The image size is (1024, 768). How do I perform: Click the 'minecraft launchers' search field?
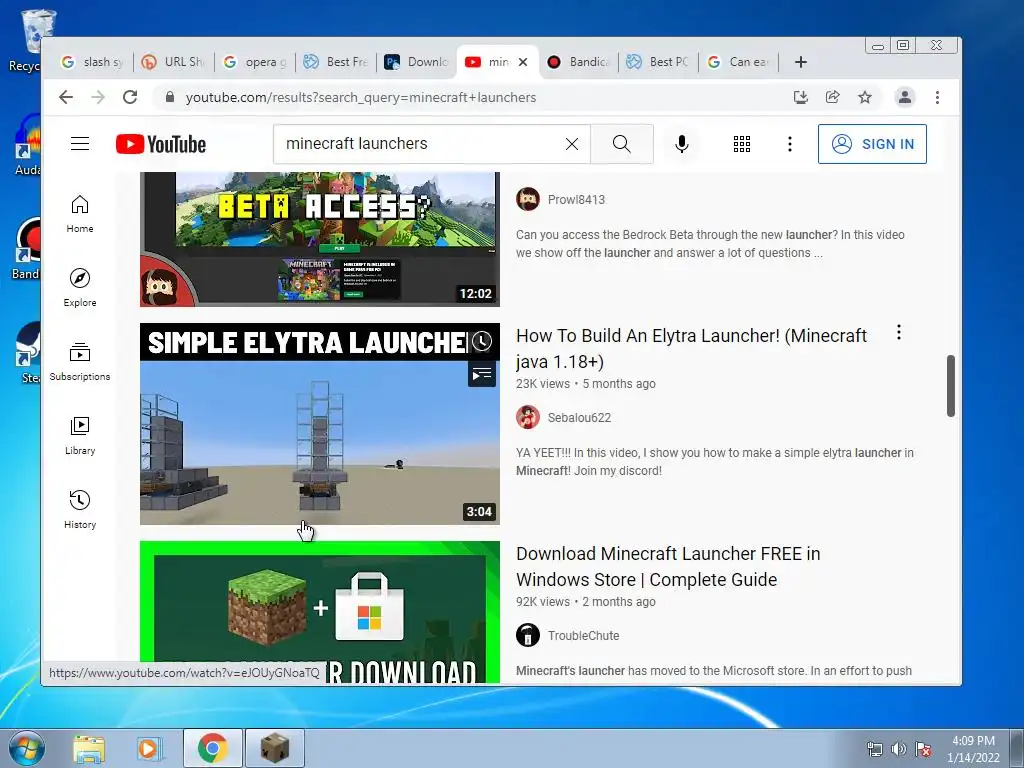click(x=431, y=144)
